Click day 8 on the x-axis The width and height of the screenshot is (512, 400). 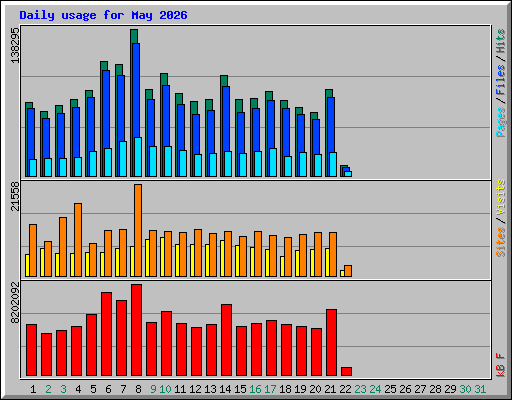pyautogui.click(x=138, y=389)
